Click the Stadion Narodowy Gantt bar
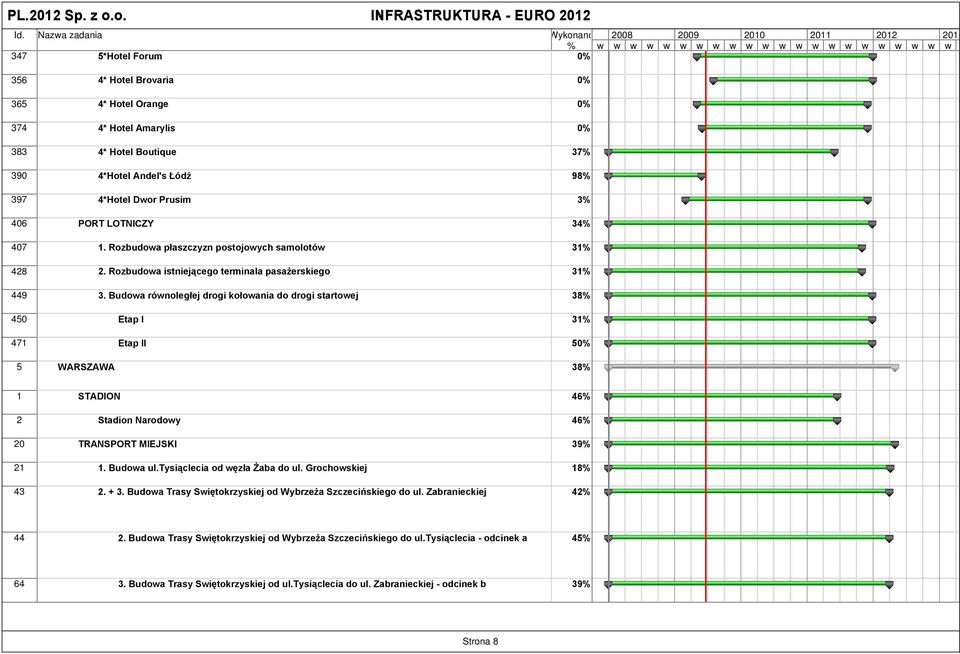960x654 pixels. pos(722,419)
